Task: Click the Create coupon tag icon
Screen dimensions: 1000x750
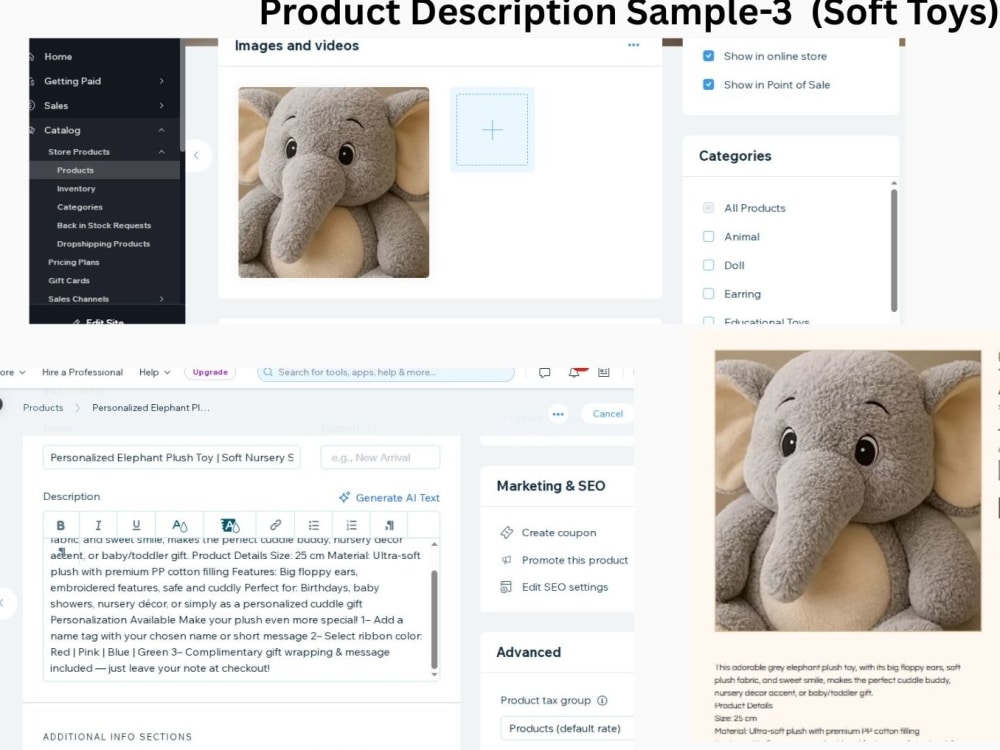Action: (506, 533)
